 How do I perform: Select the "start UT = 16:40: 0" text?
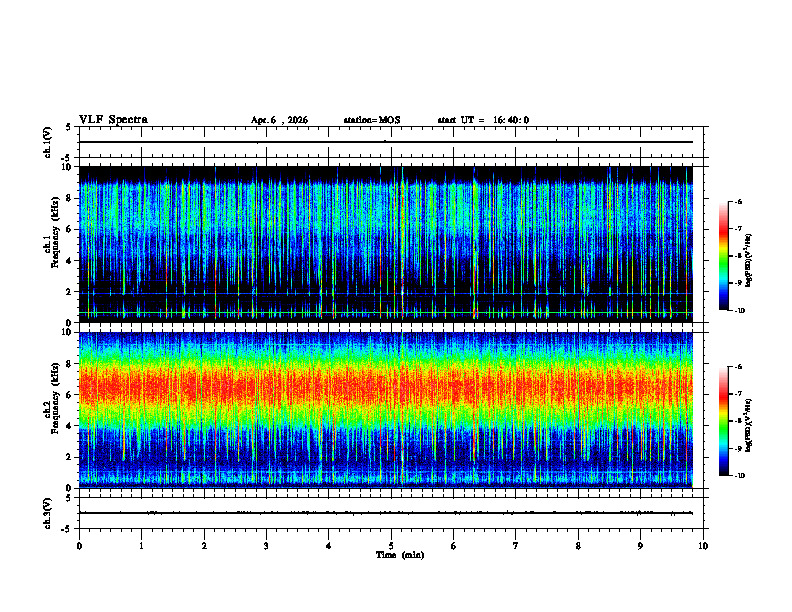[483, 120]
